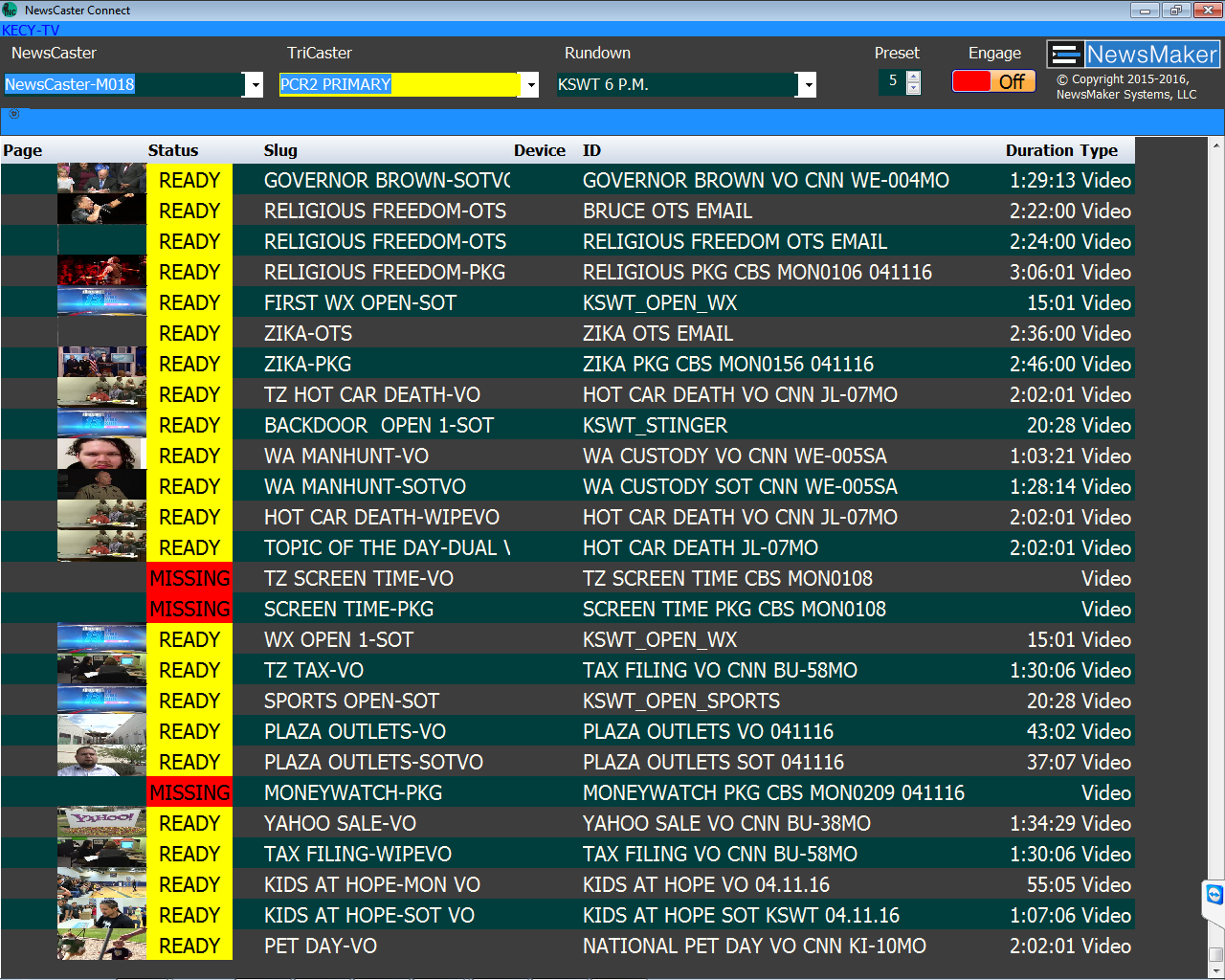Click the Type column header
Viewport: 1225px width, 980px height.
click(x=1099, y=150)
